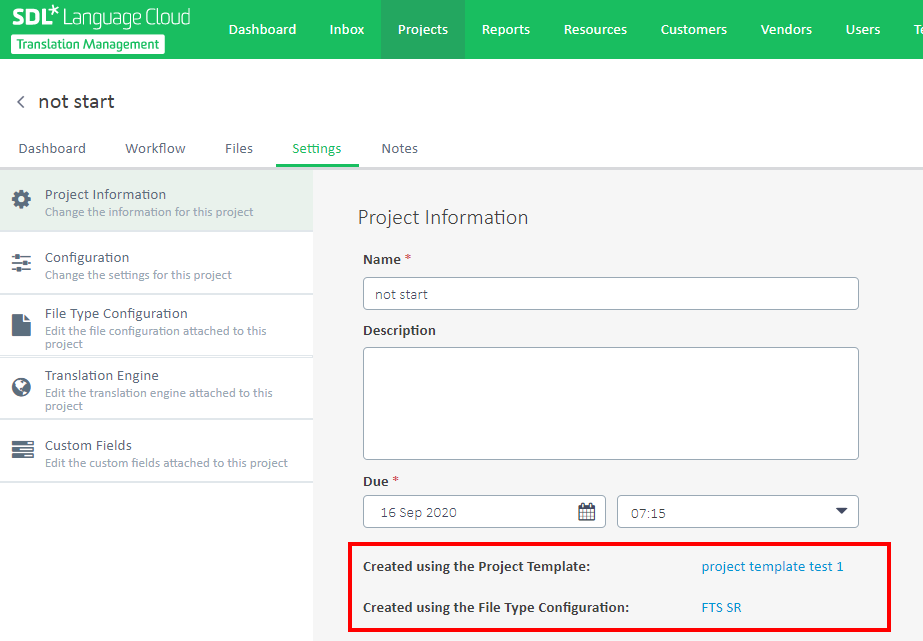Image resolution: width=923 pixels, height=641 pixels.
Task: Click the Configuration sliders icon
Action: pos(22,263)
